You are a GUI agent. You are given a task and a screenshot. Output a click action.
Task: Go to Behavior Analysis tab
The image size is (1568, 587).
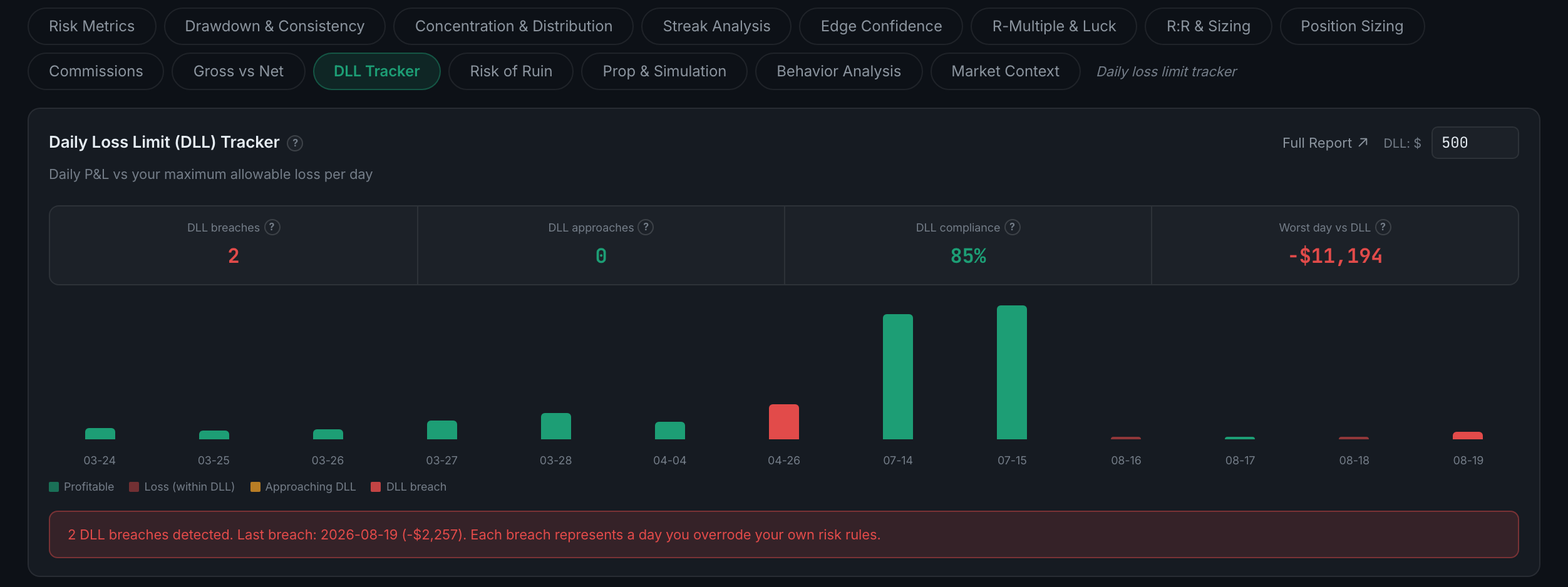click(x=838, y=71)
